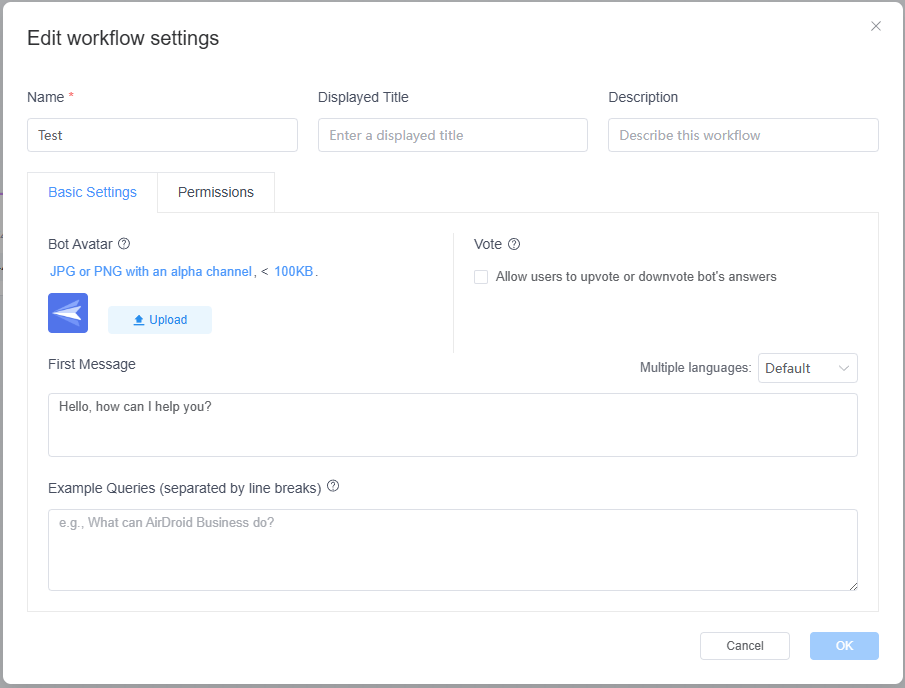Click the "Multiple languages:" label
Viewport: 905px width, 688px height.
695,368
